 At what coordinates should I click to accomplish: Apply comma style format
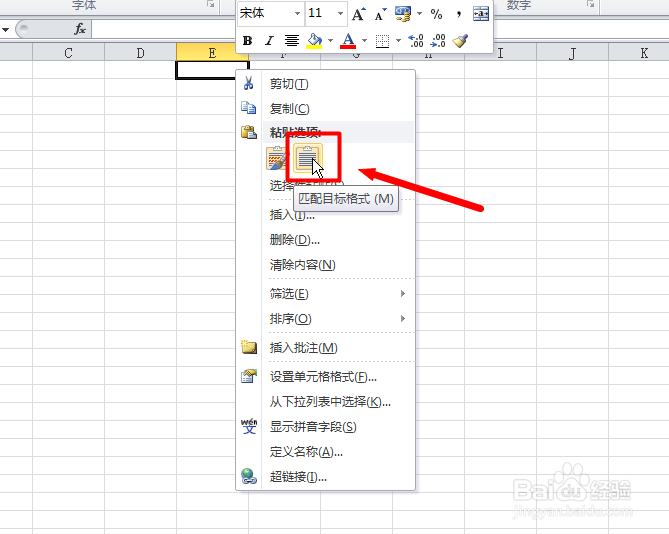tap(459, 14)
